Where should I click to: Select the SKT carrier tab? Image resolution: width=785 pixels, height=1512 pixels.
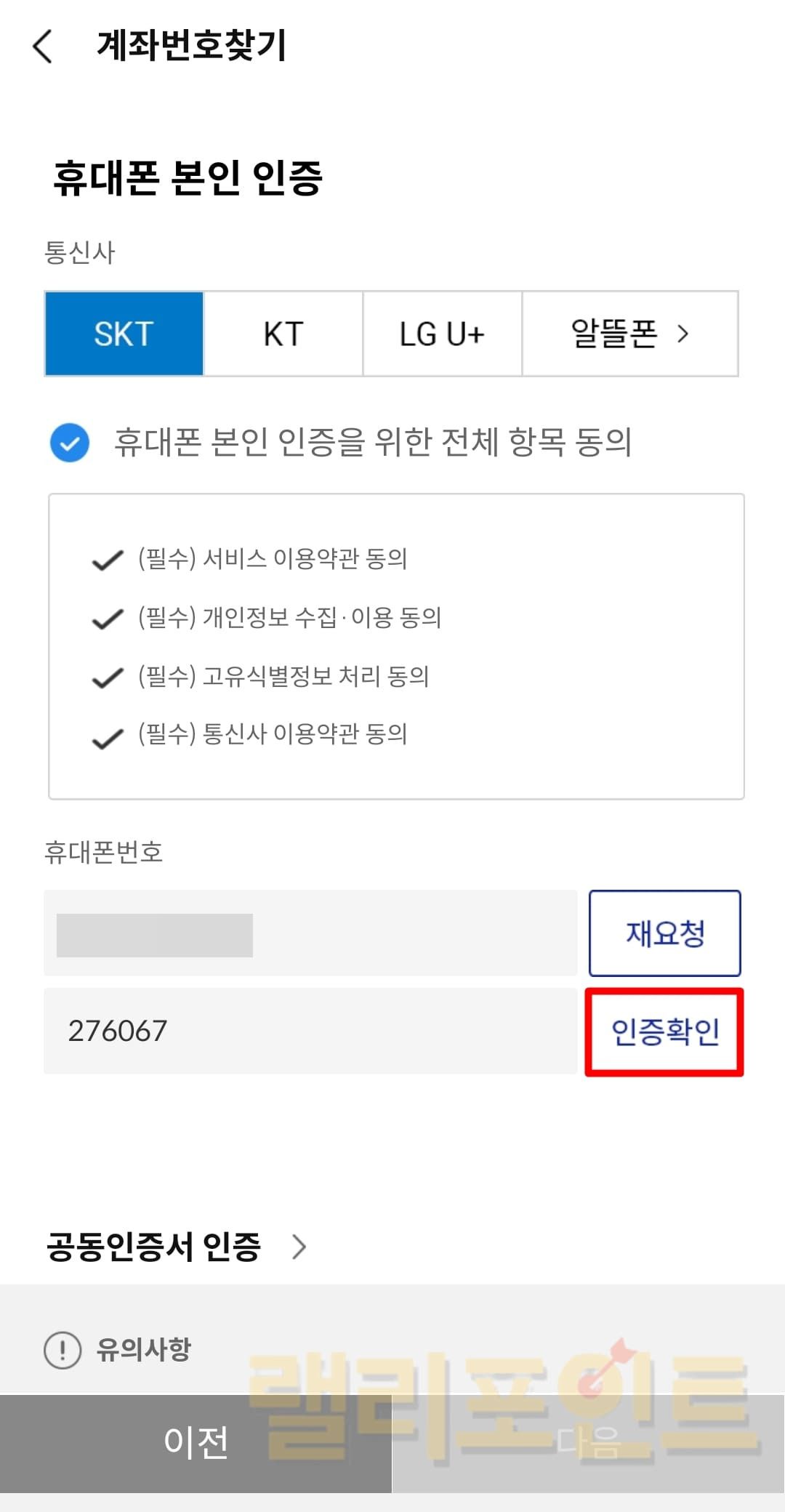[x=124, y=334]
